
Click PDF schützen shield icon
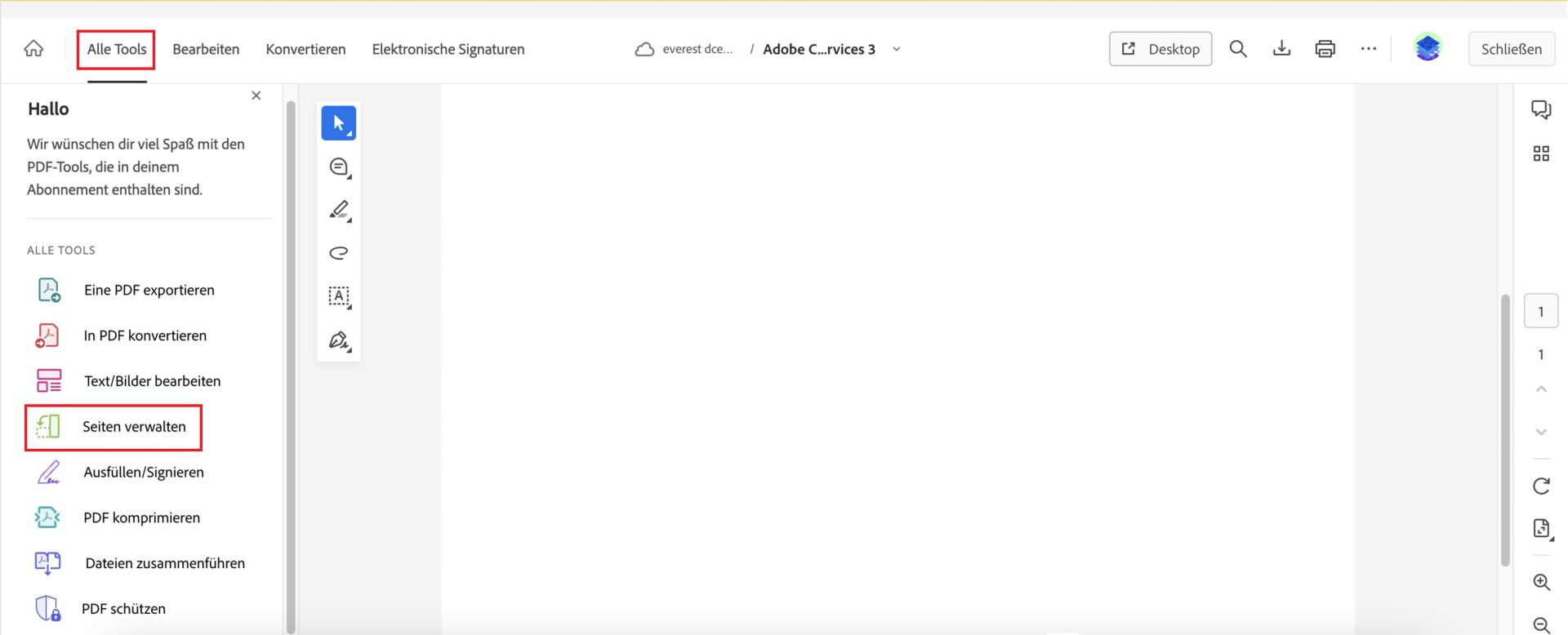[47, 609]
